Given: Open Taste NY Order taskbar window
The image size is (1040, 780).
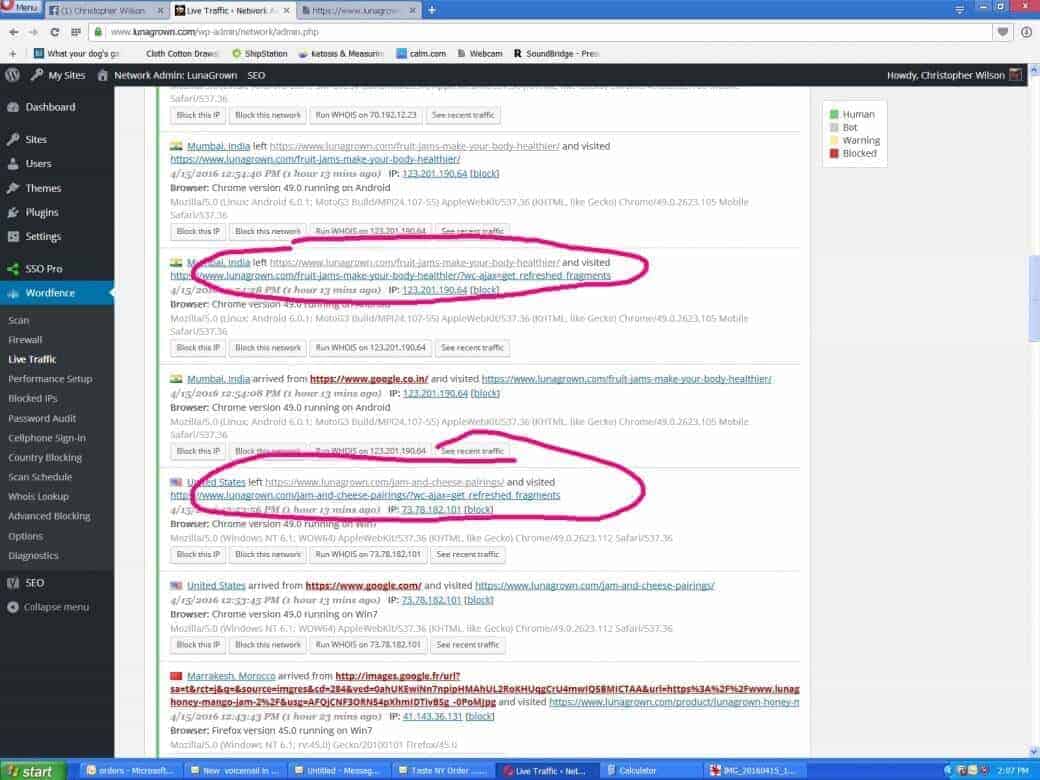Looking at the screenshot, I should (442, 771).
